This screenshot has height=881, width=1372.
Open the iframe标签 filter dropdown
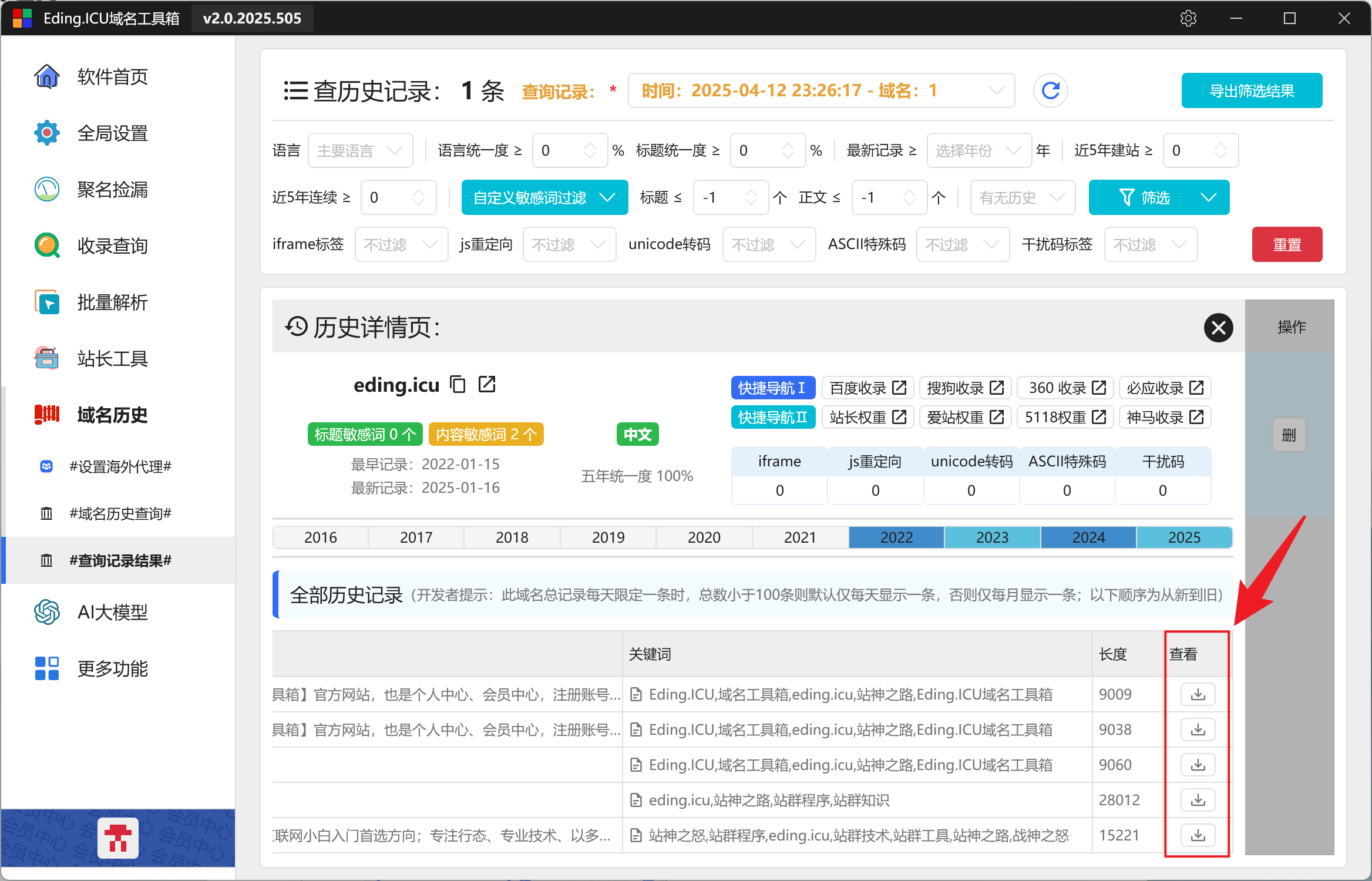pyautogui.click(x=401, y=244)
